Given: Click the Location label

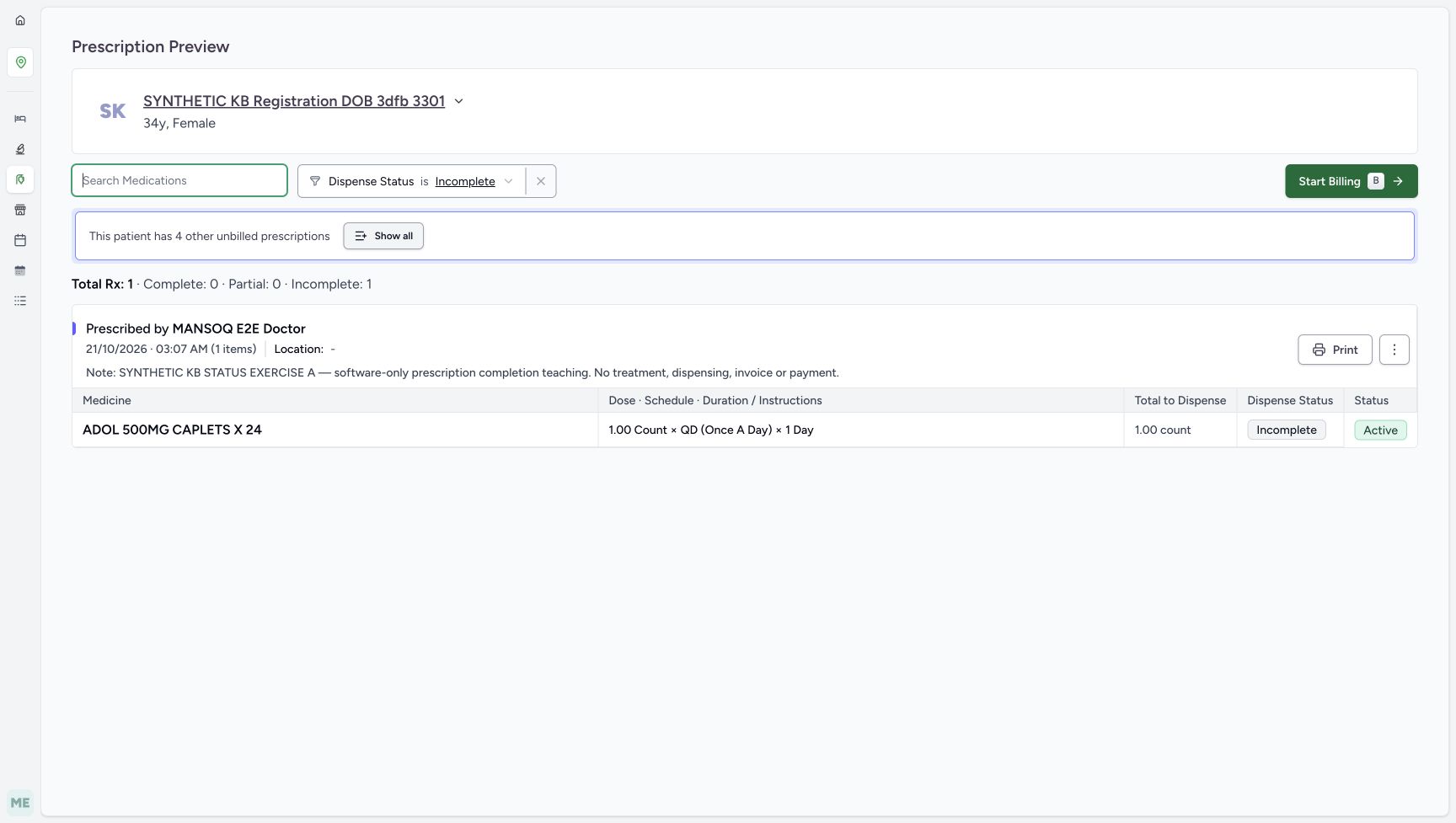Looking at the screenshot, I should click(x=298, y=349).
